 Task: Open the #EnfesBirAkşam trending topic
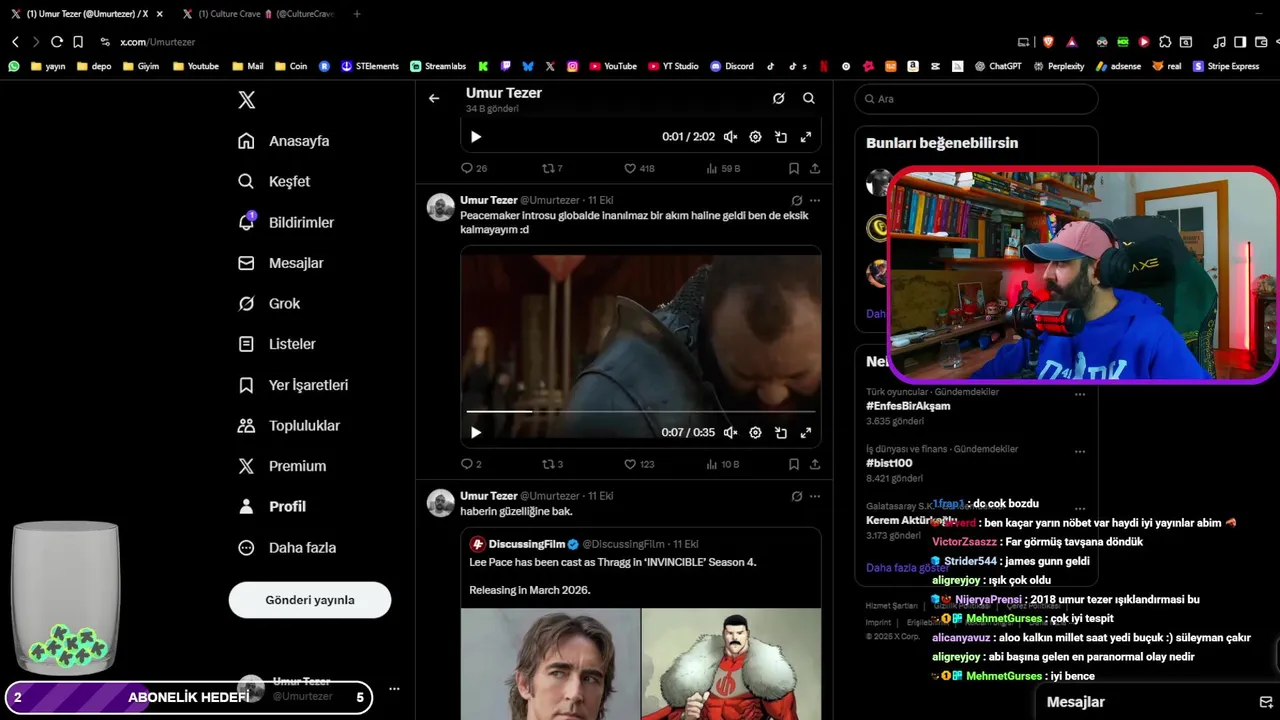tap(908, 406)
